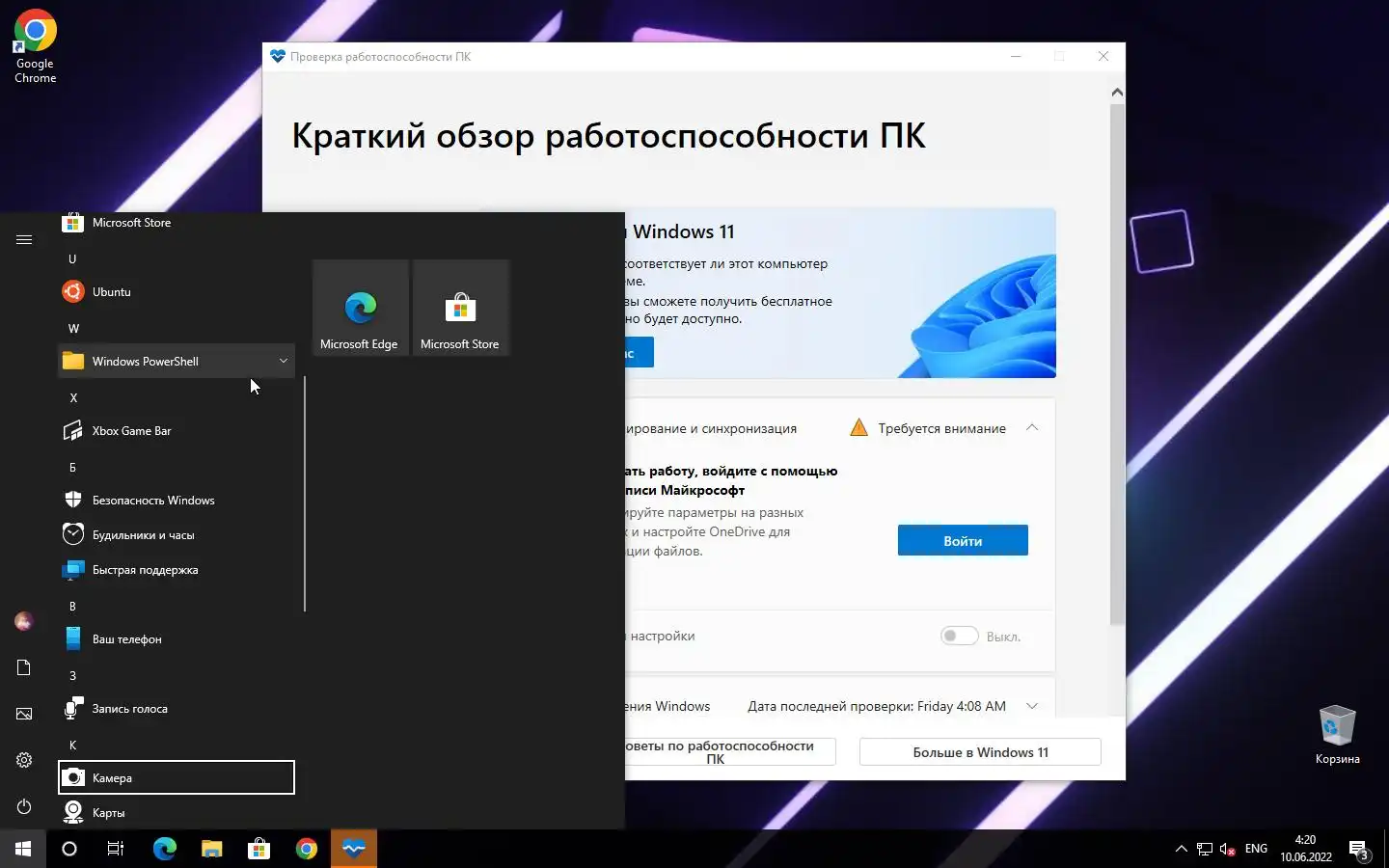Open the Power options button
The image size is (1389, 868).
tap(24, 806)
